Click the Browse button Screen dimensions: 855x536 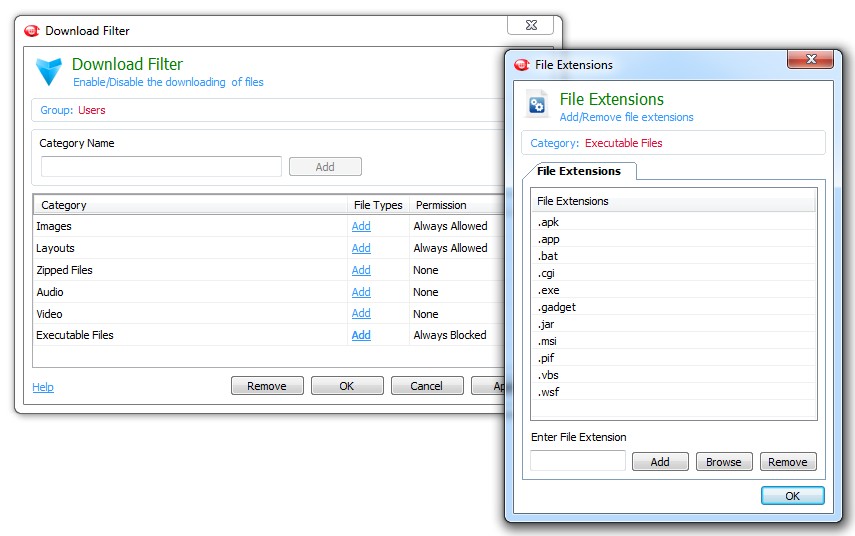click(x=723, y=462)
